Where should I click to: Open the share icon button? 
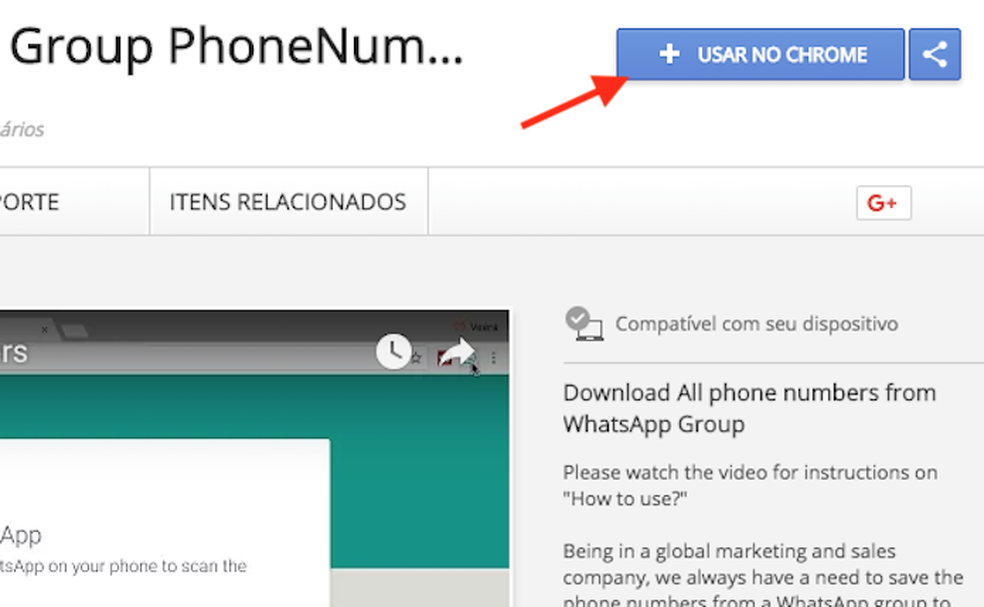click(934, 55)
